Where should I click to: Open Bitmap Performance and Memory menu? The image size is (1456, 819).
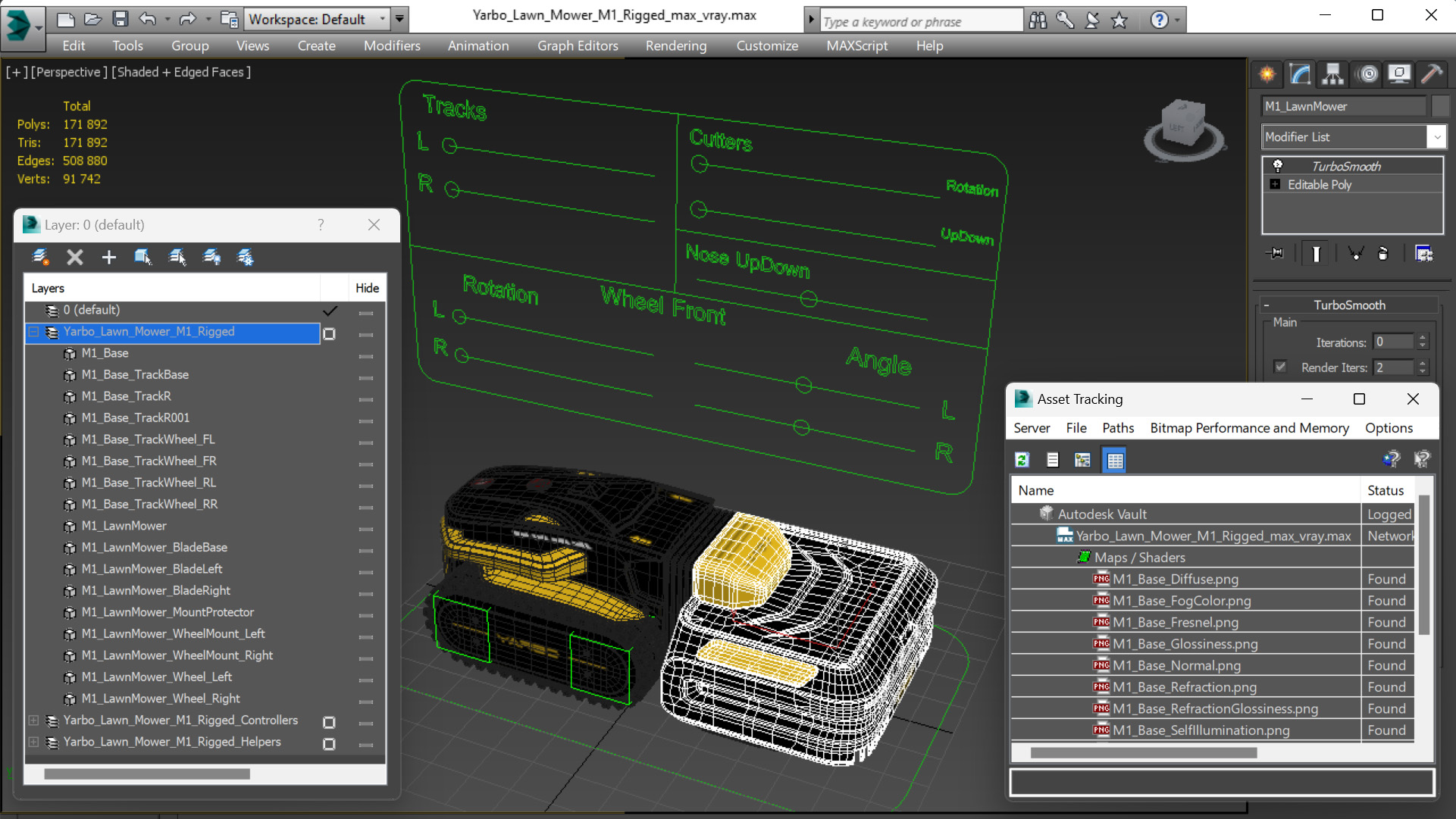(x=1249, y=427)
